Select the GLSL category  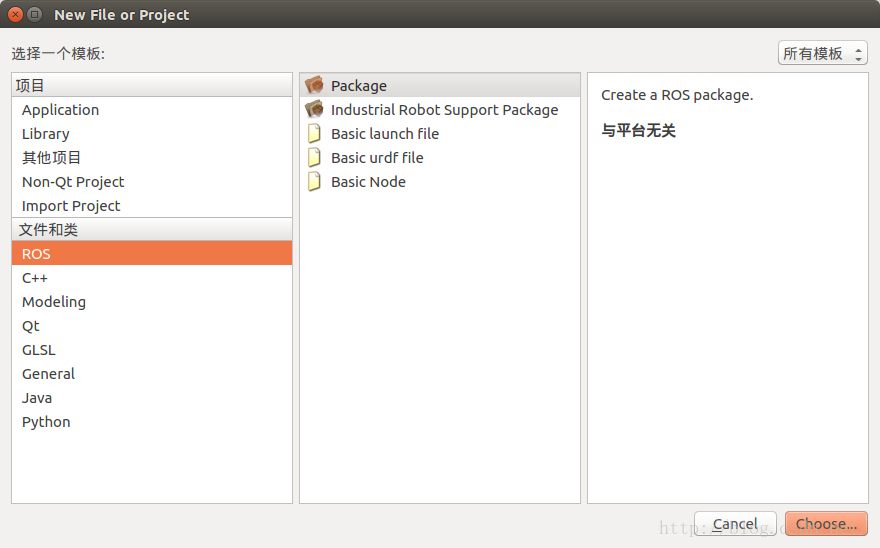(x=152, y=350)
